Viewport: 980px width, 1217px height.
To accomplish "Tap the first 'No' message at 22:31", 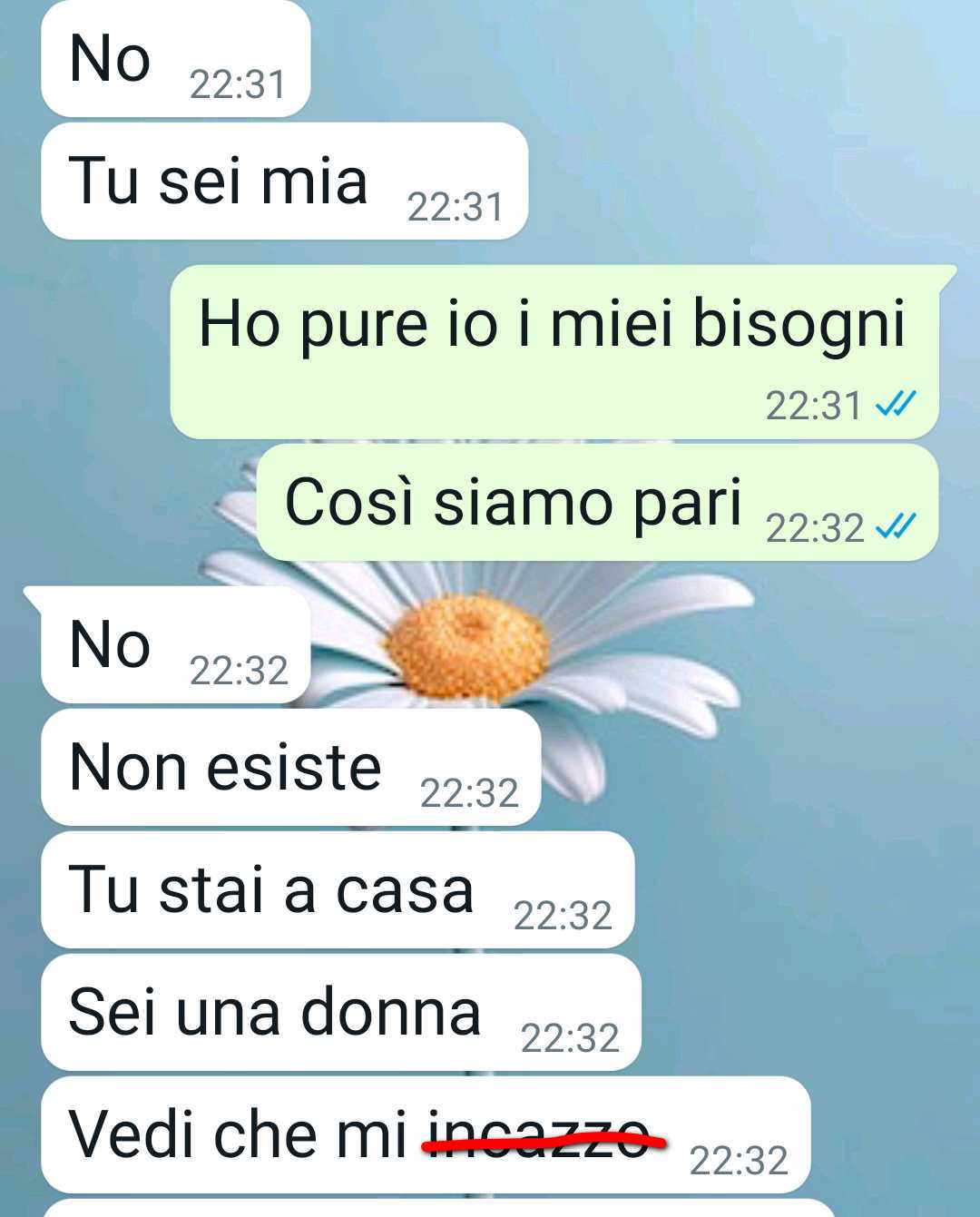I will (x=175, y=59).
